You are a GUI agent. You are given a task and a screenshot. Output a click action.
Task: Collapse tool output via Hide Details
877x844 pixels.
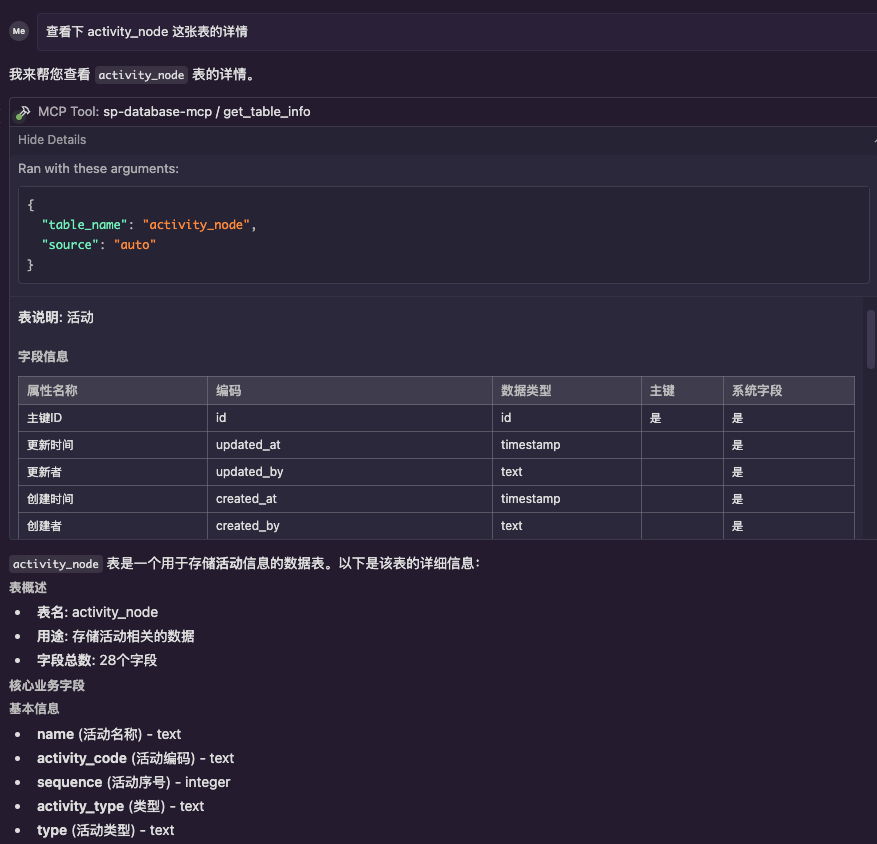52,140
